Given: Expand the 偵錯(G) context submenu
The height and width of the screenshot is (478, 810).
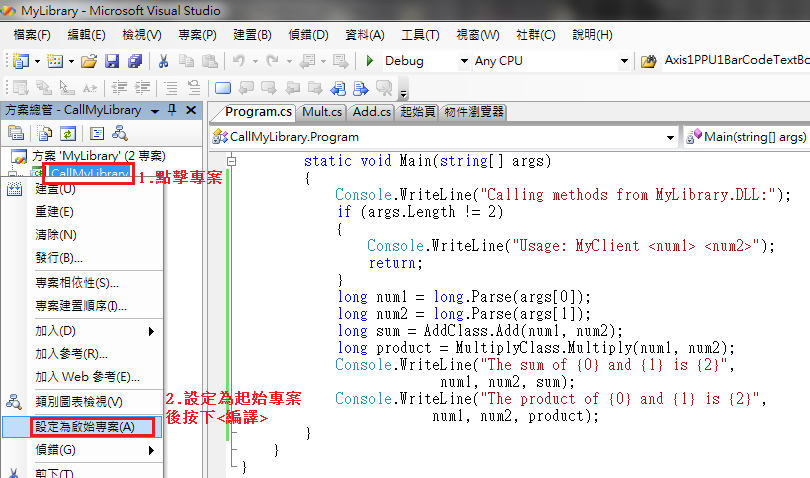Looking at the screenshot, I should 151,450.
